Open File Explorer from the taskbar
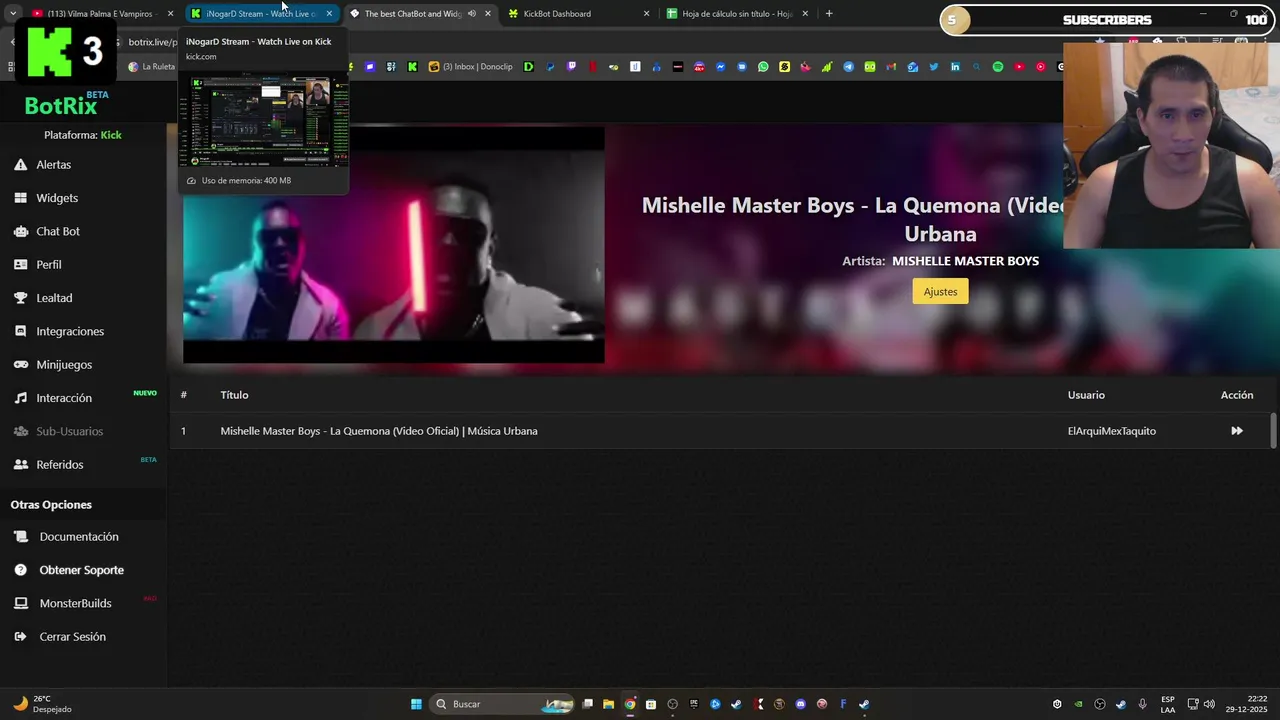This screenshot has height=720, width=1280. coord(608,704)
